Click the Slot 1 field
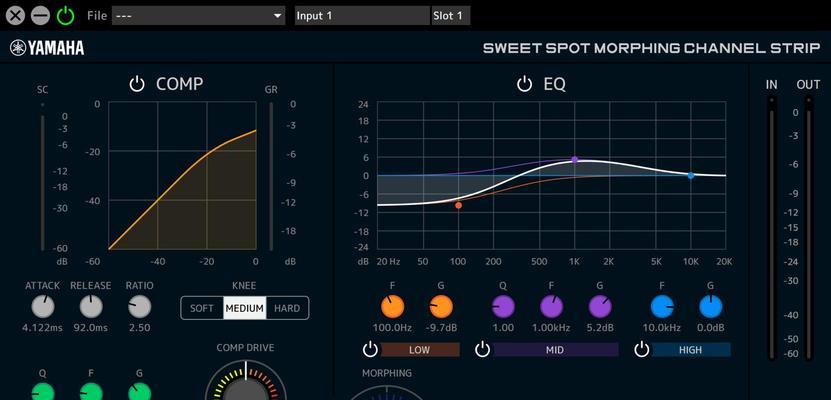This screenshot has width=831, height=400. [451, 16]
